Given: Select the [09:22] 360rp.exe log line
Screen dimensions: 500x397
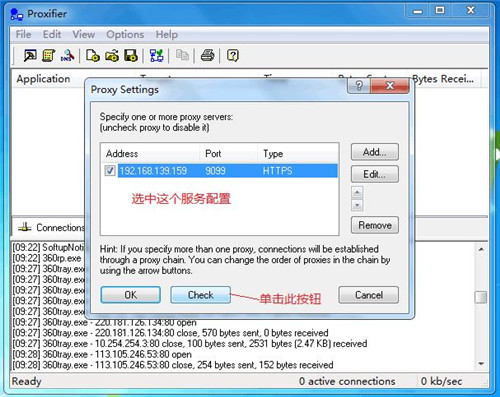Looking at the screenshot, I should pyautogui.click(x=47, y=258).
